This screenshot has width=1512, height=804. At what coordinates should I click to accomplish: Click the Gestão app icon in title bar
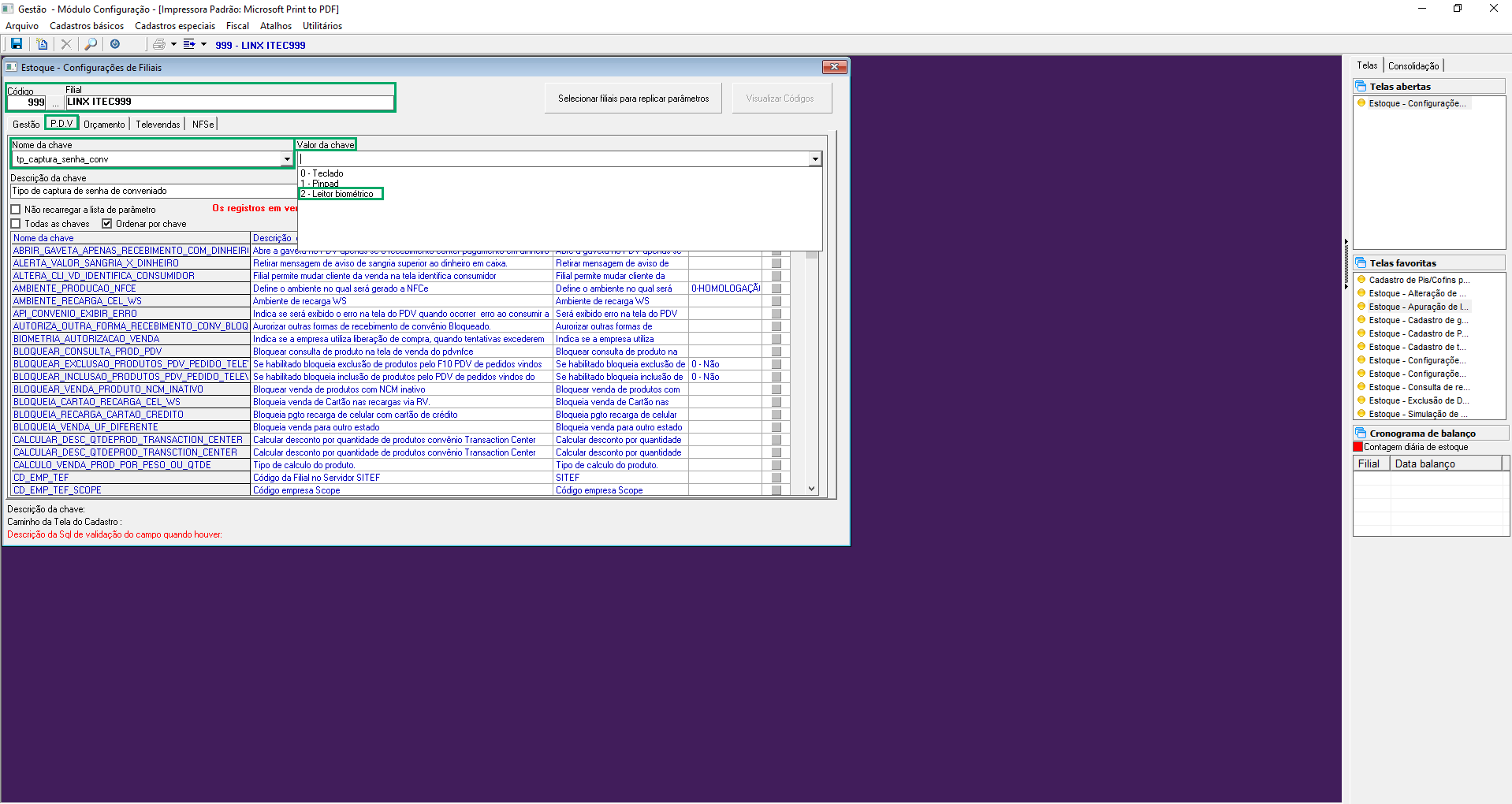[8, 9]
